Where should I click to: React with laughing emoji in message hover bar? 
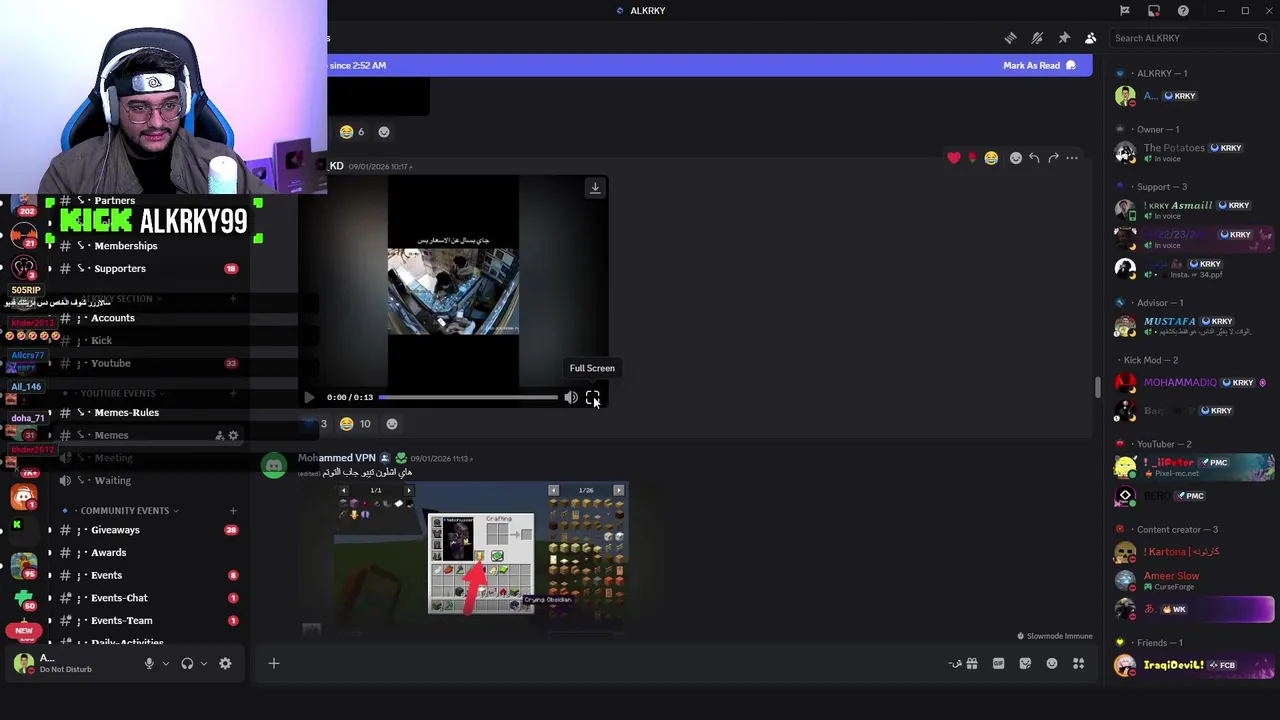(x=991, y=158)
